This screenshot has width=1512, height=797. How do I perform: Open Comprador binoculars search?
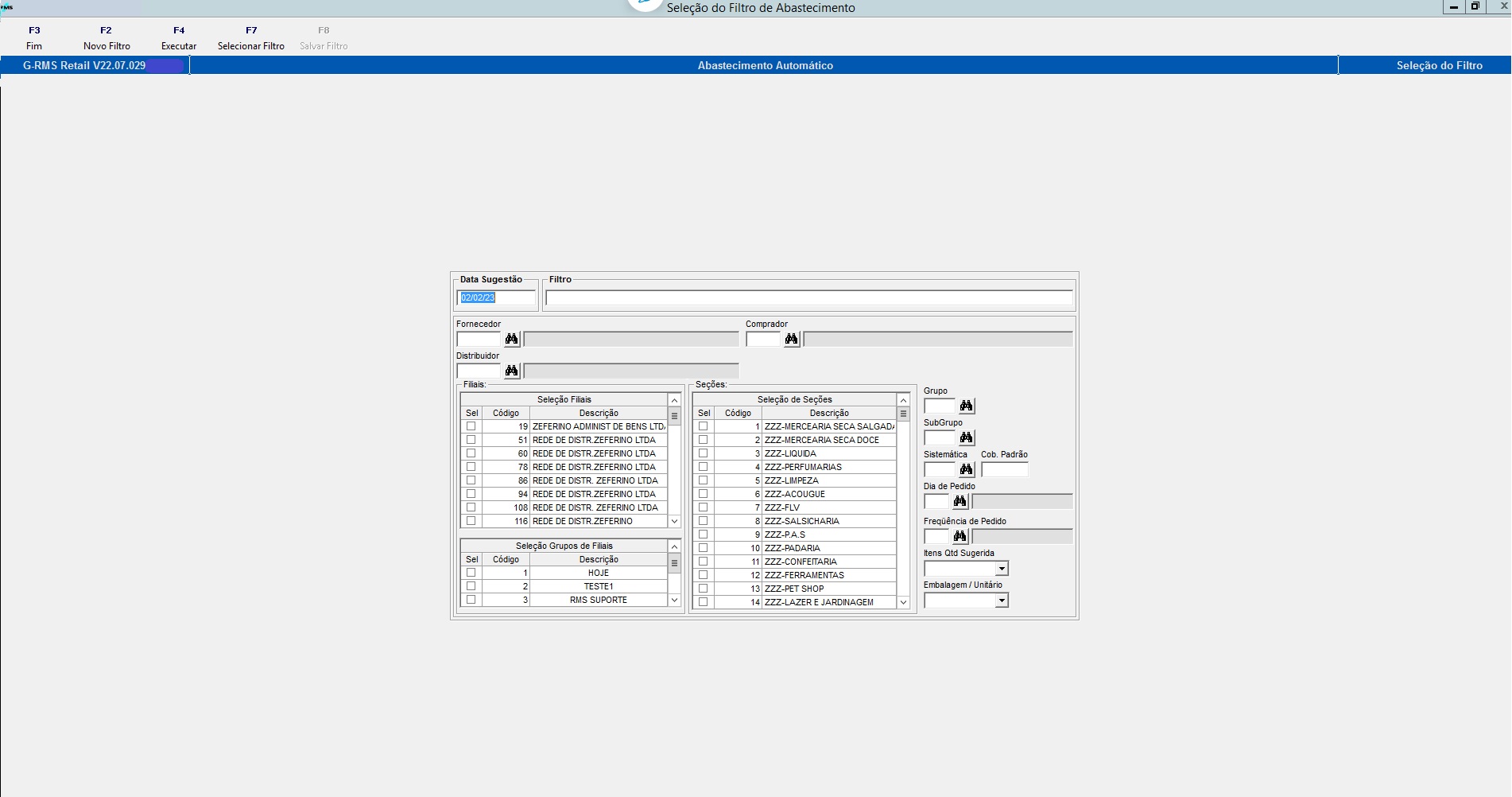(791, 340)
